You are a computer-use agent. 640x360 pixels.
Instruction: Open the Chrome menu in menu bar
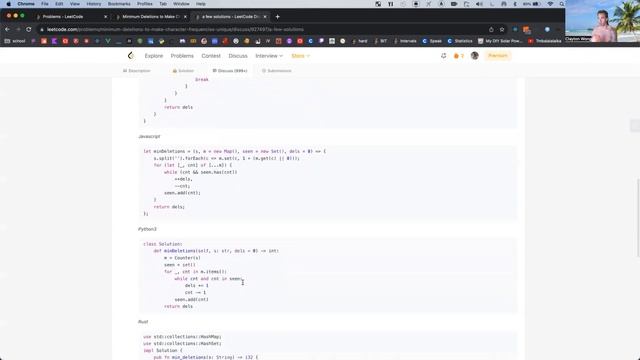(x=26, y=4)
